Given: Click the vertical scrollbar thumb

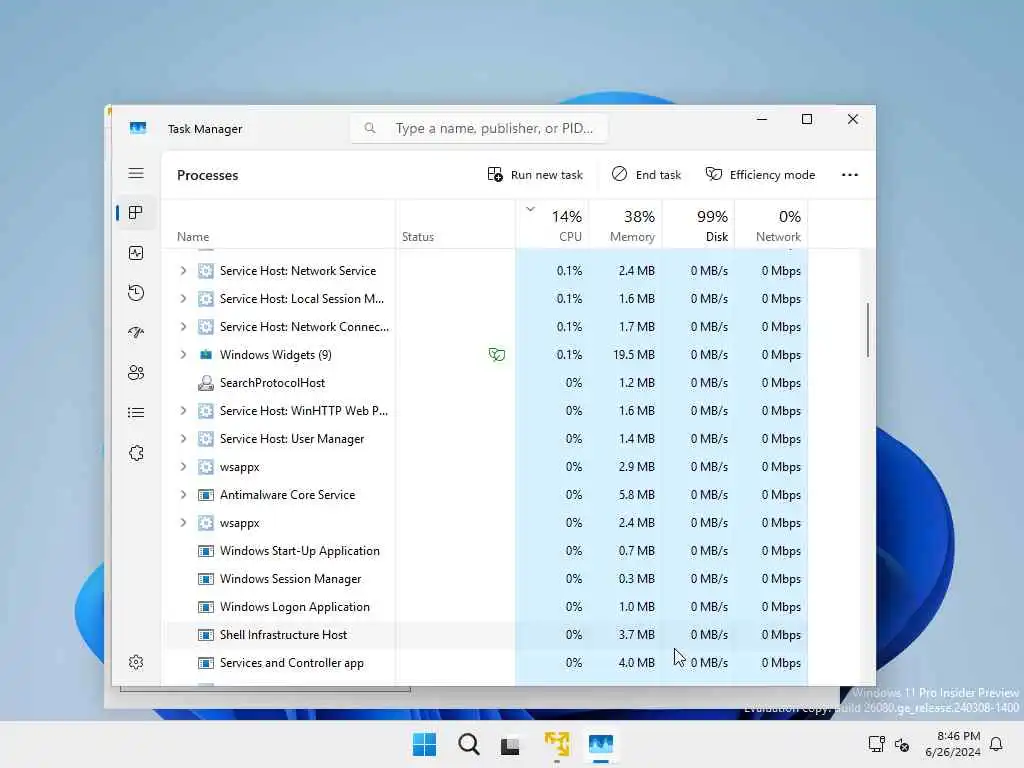Looking at the screenshot, I should pyautogui.click(x=868, y=330).
